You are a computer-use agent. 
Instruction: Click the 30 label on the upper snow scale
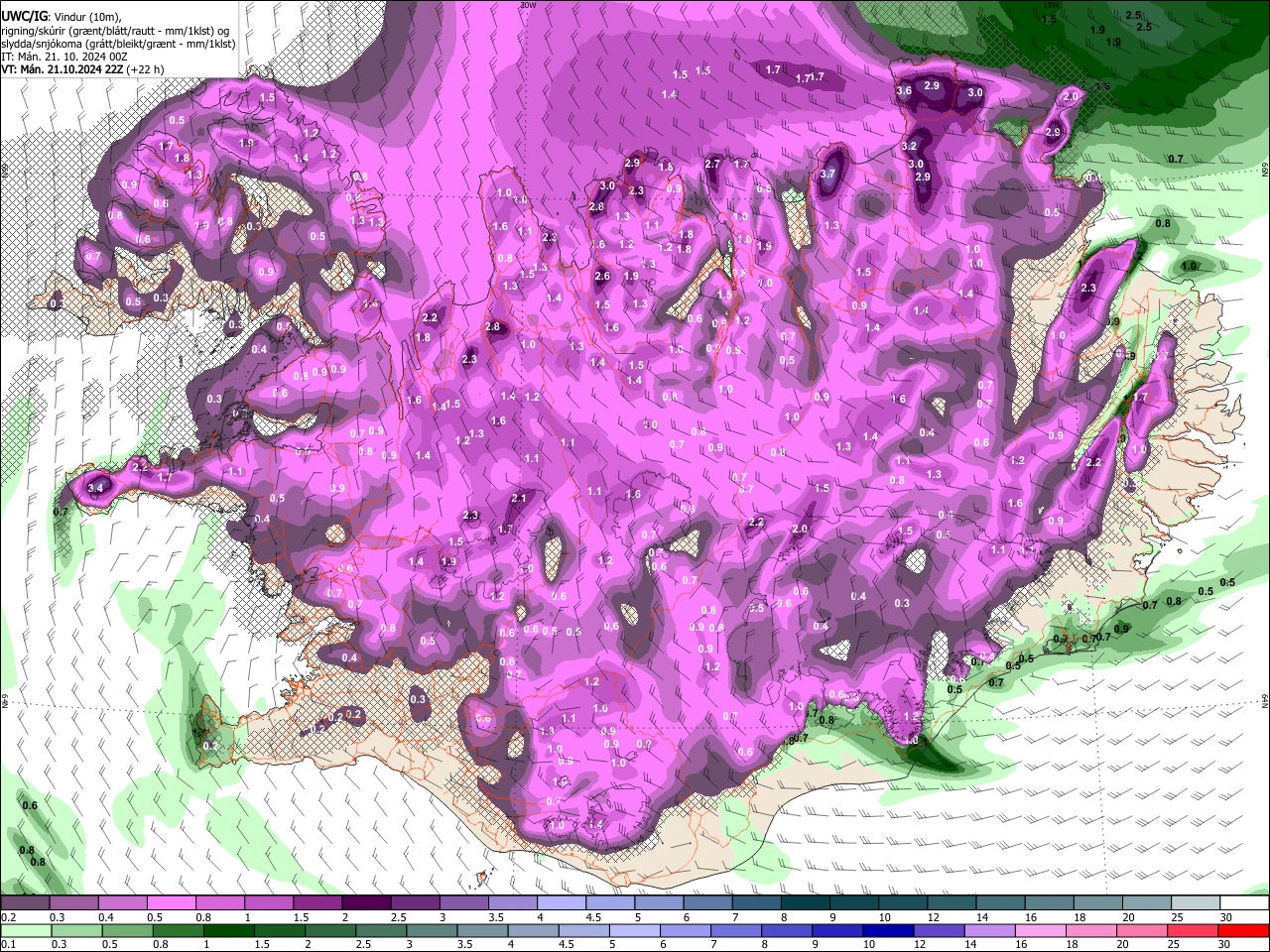tap(1226, 917)
